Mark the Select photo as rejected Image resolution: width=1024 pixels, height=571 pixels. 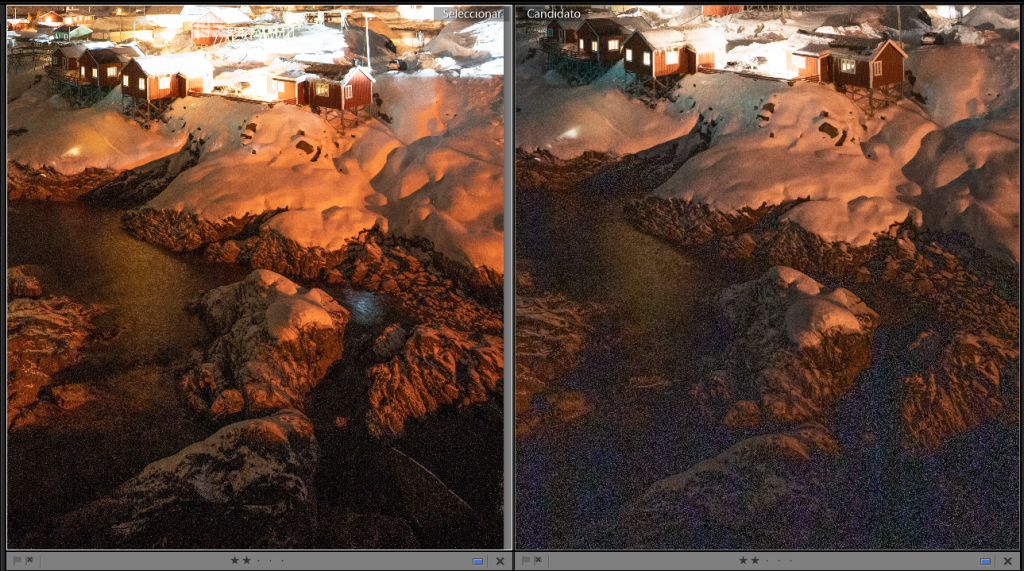click(29, 560)
